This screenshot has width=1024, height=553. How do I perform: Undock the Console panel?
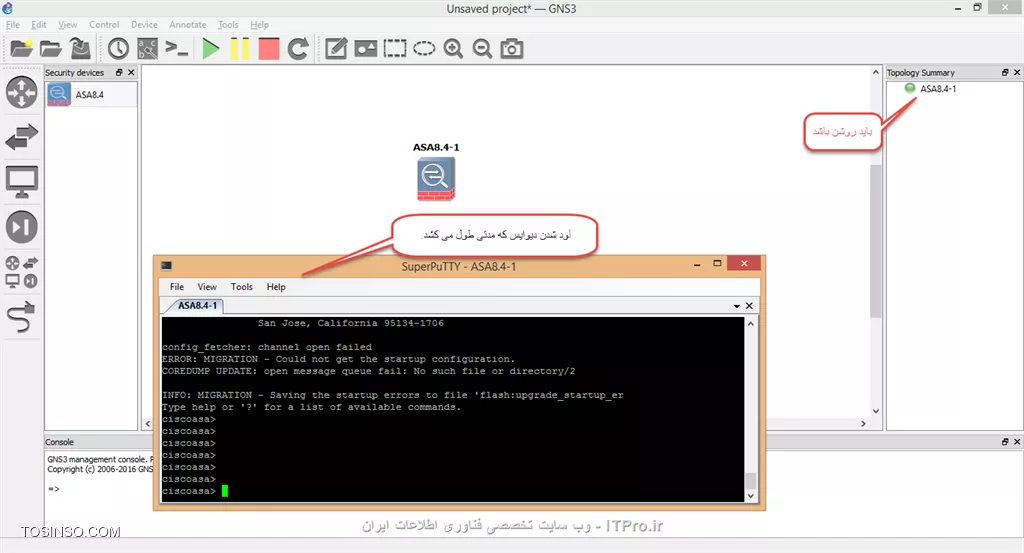(x=1005, y=442)
